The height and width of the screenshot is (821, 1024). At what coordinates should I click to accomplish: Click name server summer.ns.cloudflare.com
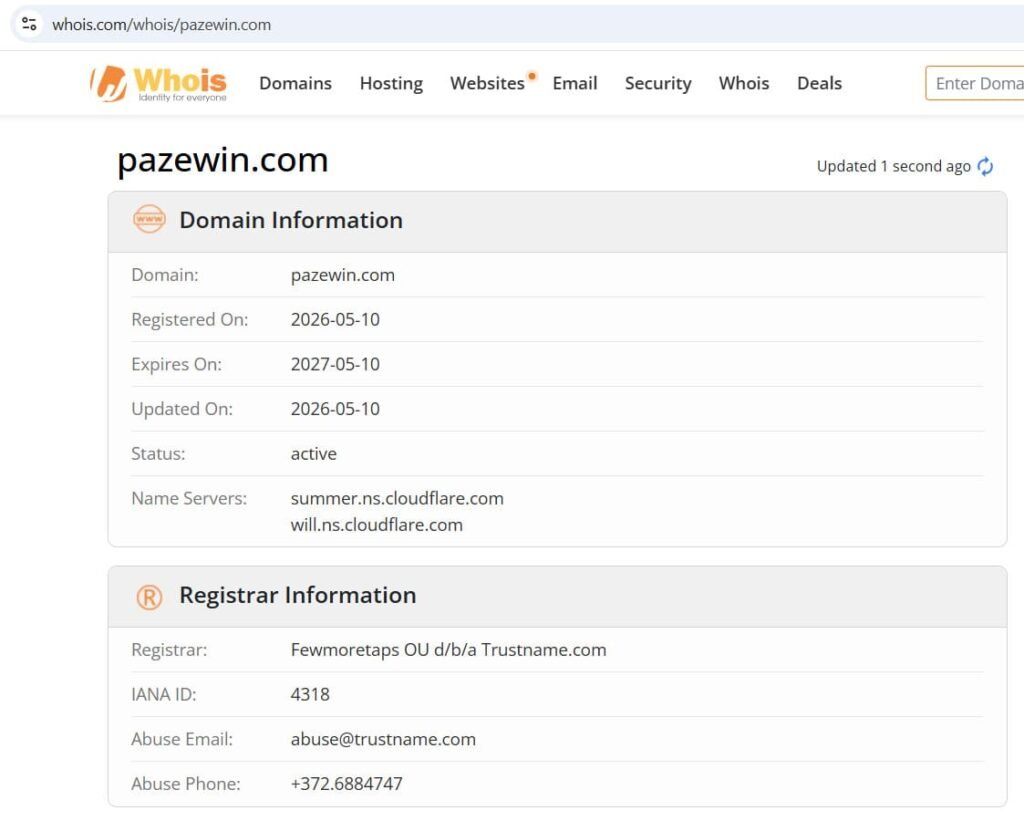[x=397, y=498]
